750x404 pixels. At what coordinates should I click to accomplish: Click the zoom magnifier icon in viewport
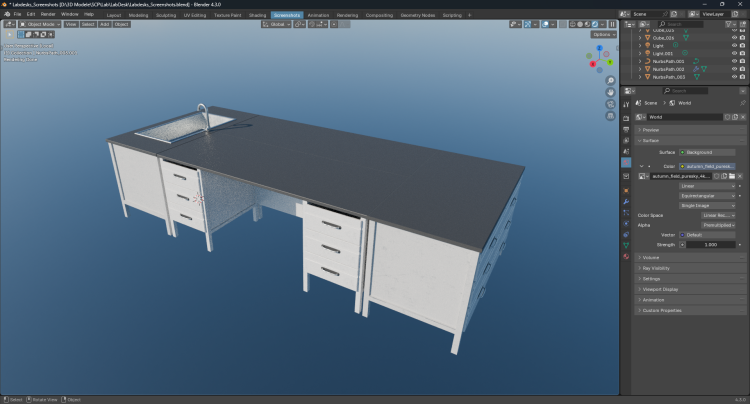pyautogui.click(x=610, y=80)
